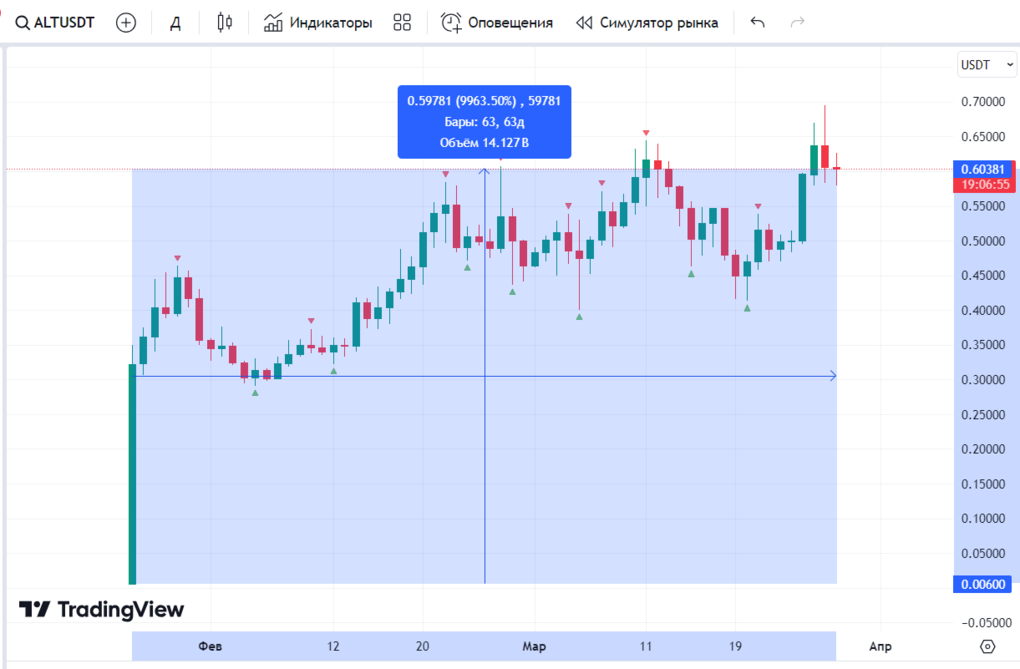Open the daily timeframe selector

point(175,22)
